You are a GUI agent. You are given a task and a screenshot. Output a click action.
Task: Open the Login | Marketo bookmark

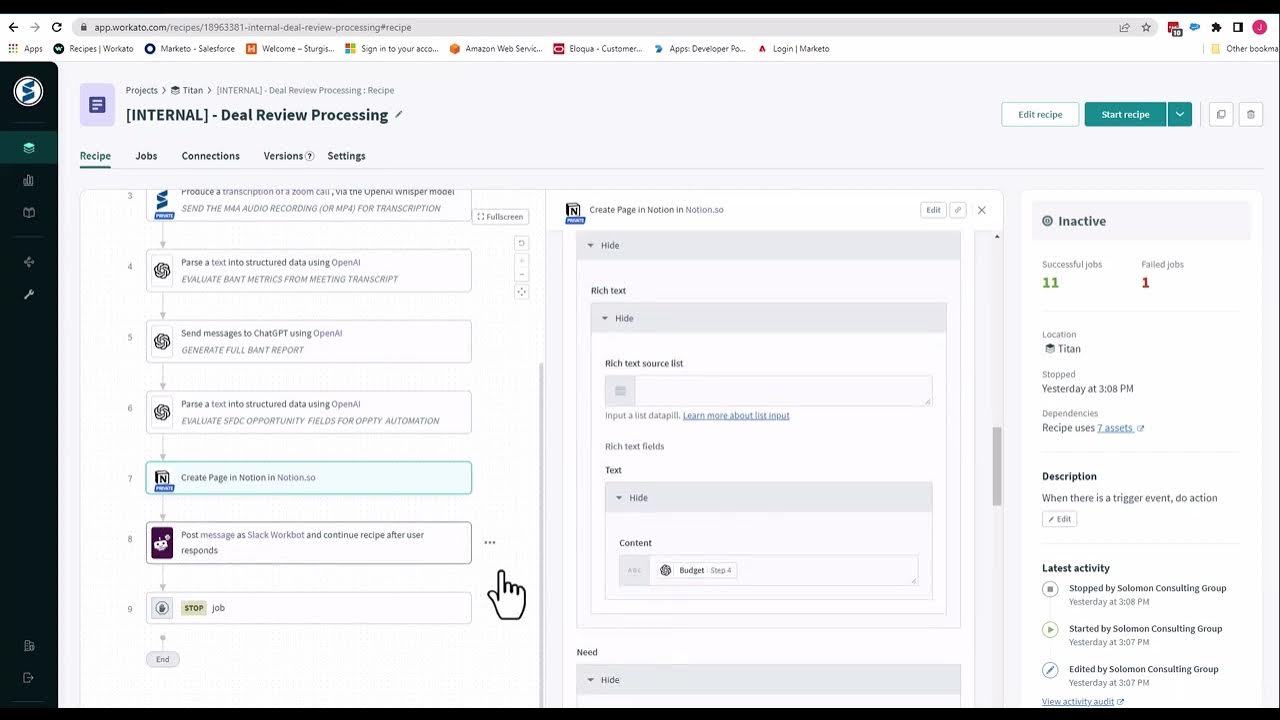tap(793, 48)
